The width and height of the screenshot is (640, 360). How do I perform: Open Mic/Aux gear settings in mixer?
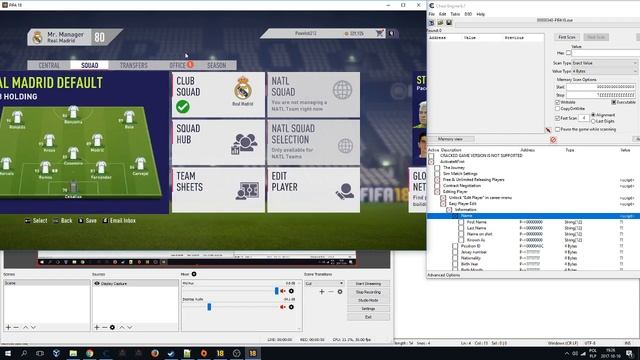[291, 291]
